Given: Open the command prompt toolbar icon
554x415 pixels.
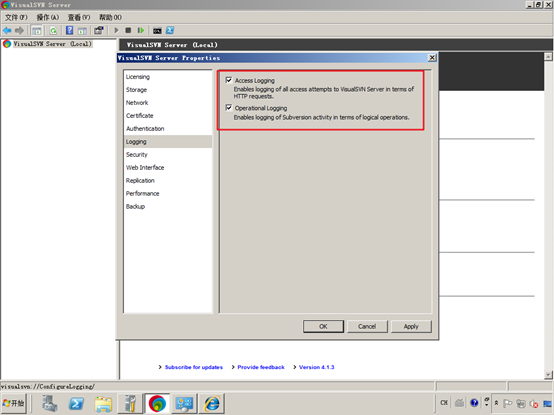Looking at the screenshot, I should 157,31.
